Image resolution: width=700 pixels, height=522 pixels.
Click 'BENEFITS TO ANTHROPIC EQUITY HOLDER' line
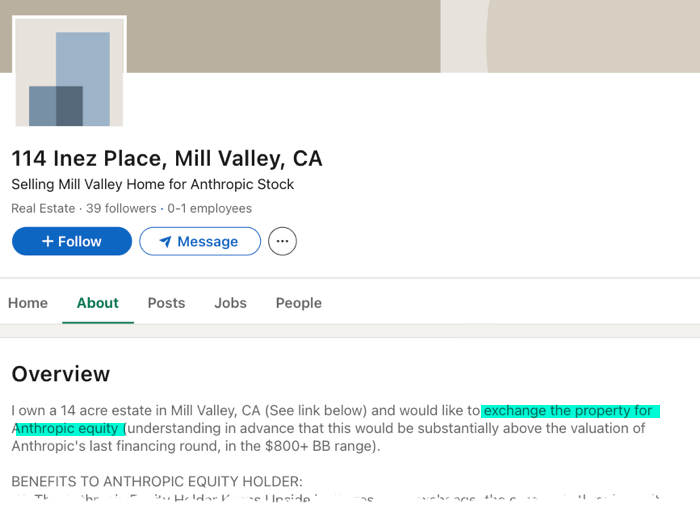point(156,481)
